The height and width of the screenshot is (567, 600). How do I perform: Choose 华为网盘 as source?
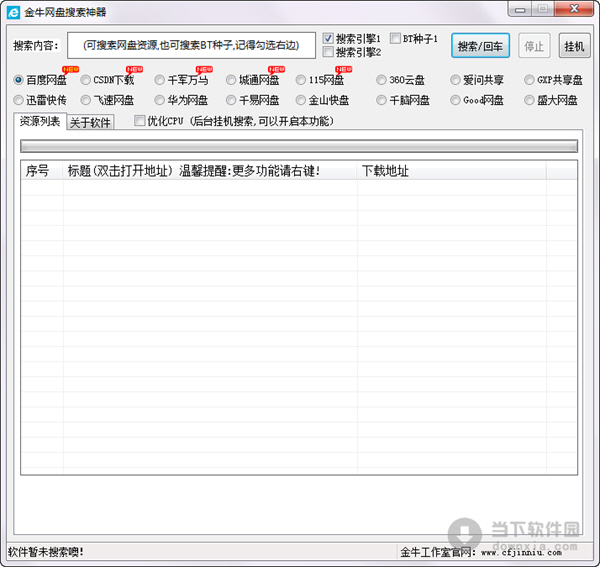coord(160,100)
